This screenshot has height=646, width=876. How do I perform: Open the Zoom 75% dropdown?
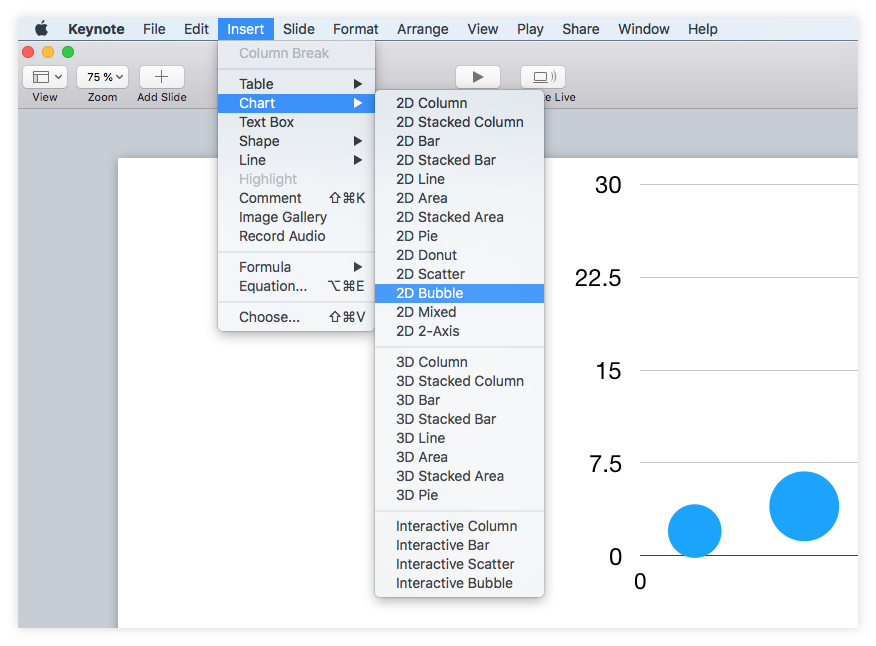(x=102, y=76)
